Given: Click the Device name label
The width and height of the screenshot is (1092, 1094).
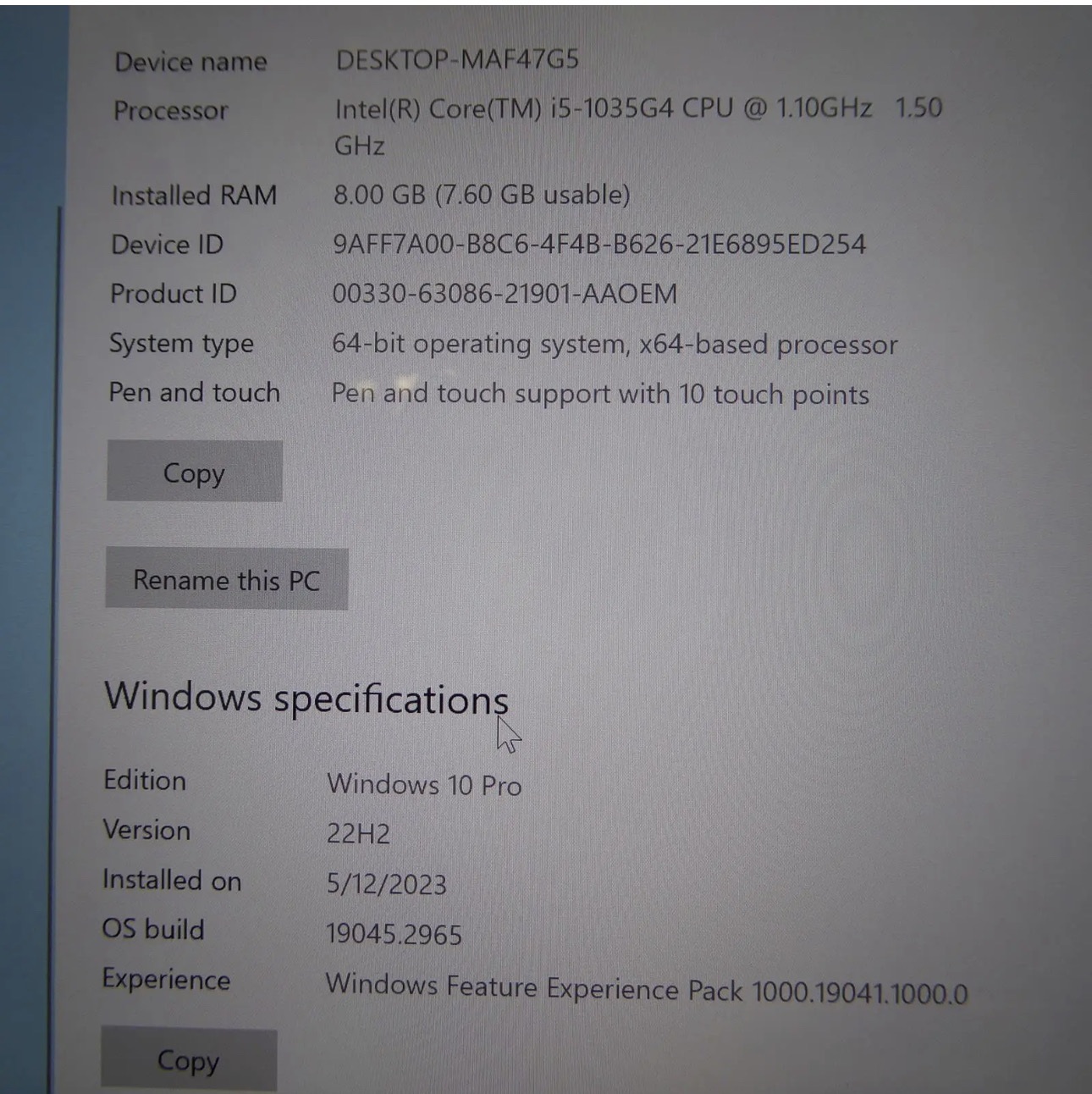Looking at the screenshot, I should coord(190,60).
